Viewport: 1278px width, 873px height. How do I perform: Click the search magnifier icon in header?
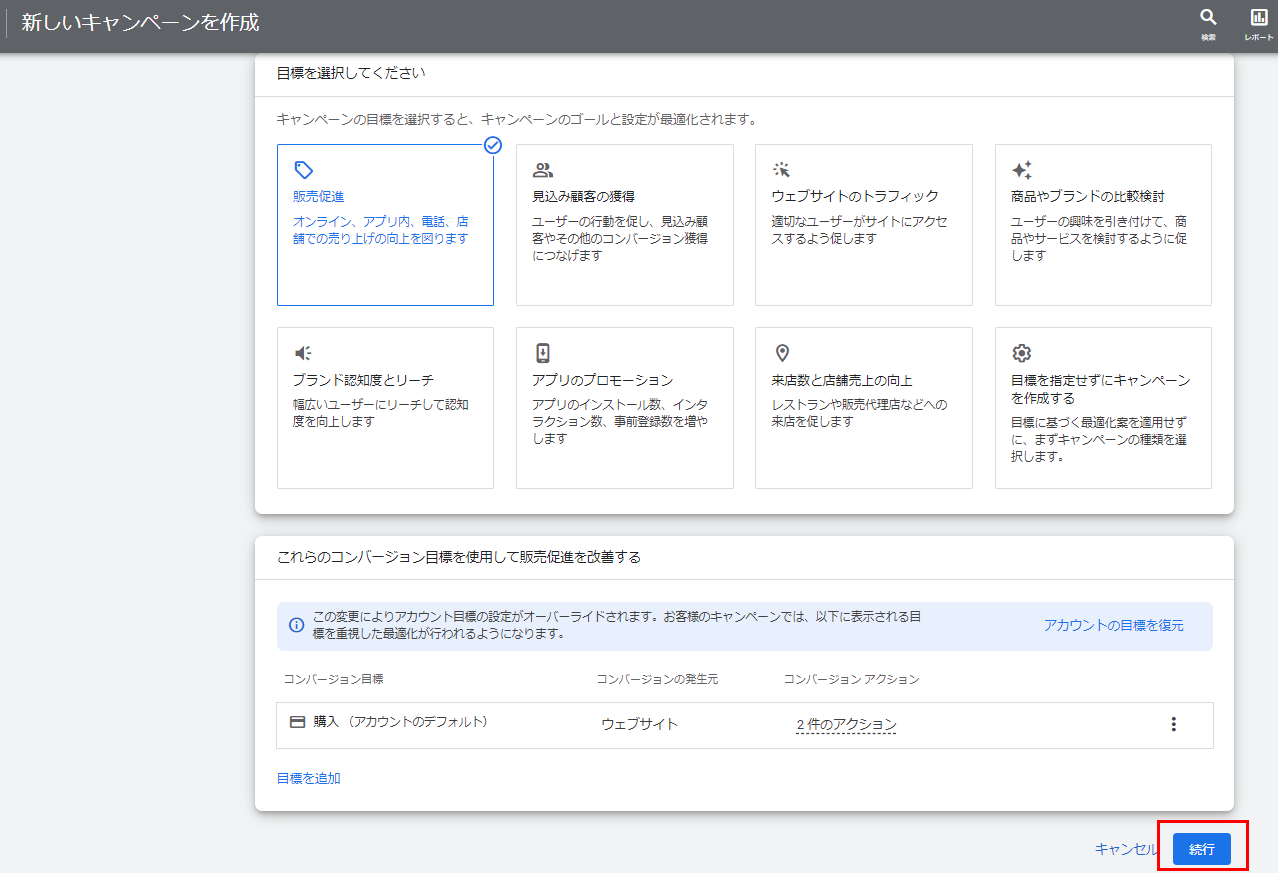click(x=1208, y=18)
